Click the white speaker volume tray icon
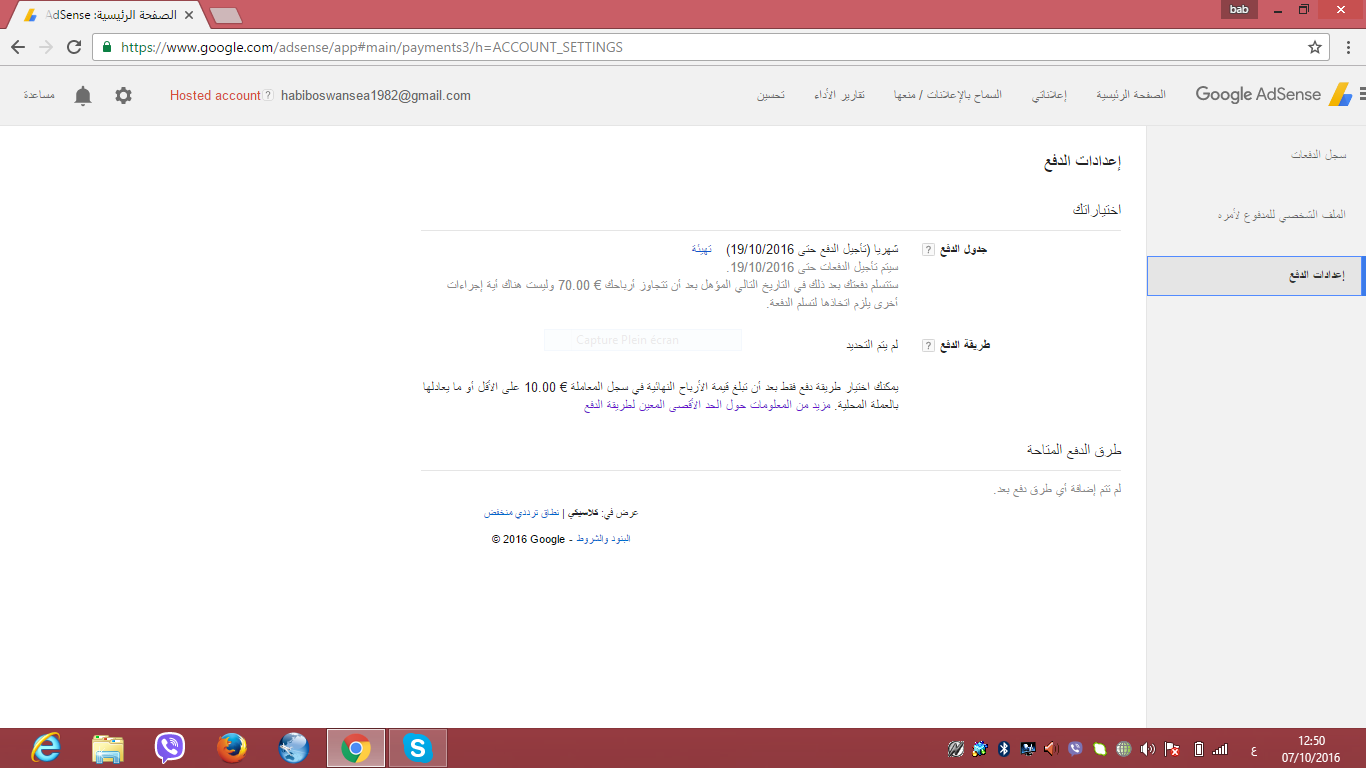 [1148, 748]
